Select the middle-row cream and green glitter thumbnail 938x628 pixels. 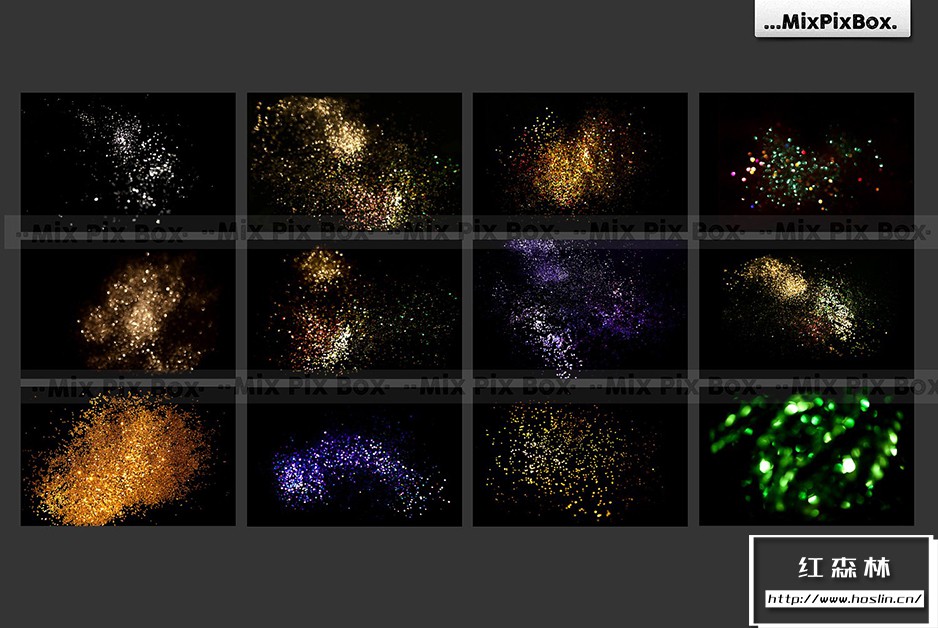click(x=806, y=309)
